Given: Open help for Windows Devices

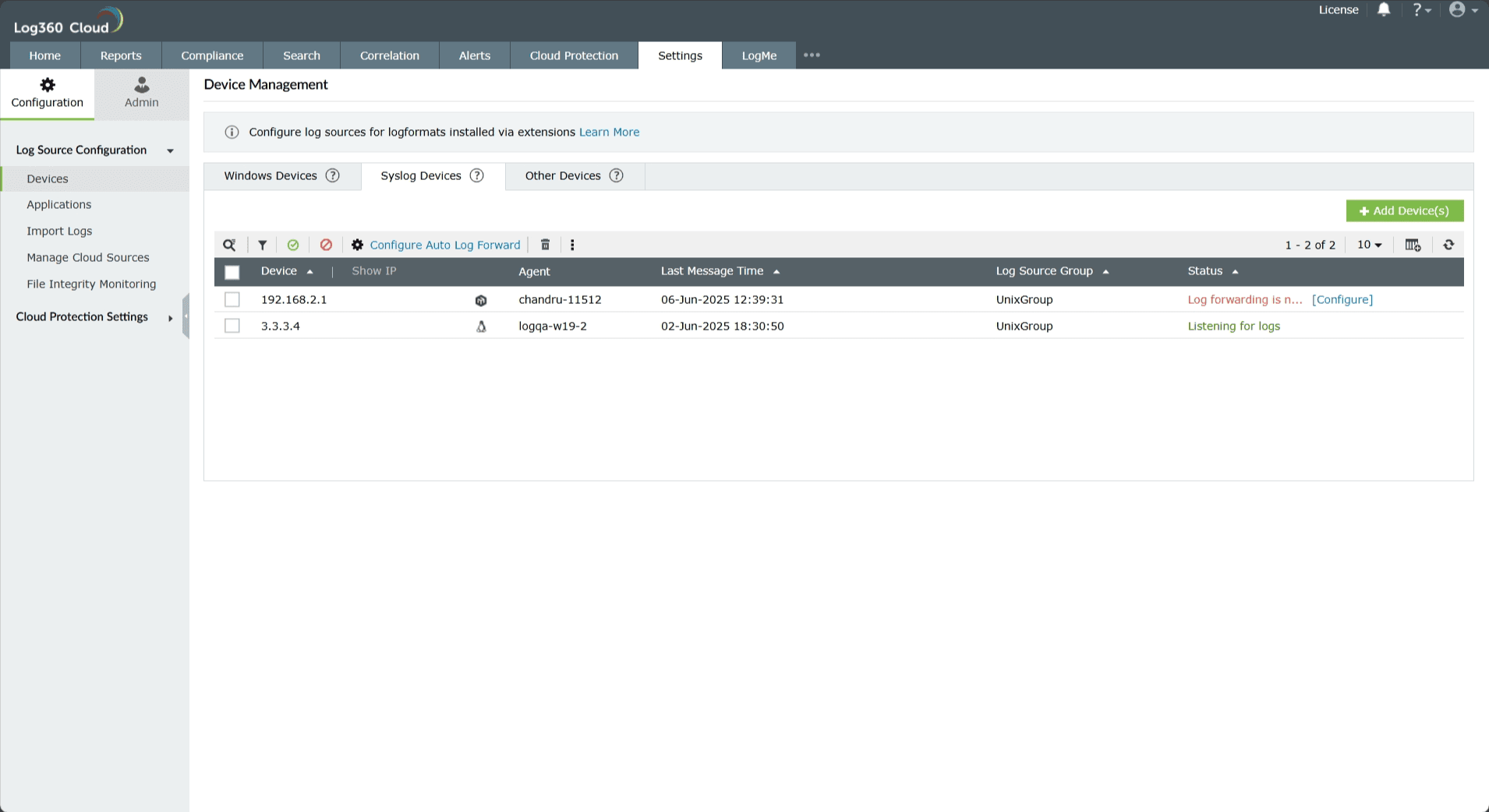Looking at the screenshot, I should point(333,175).
